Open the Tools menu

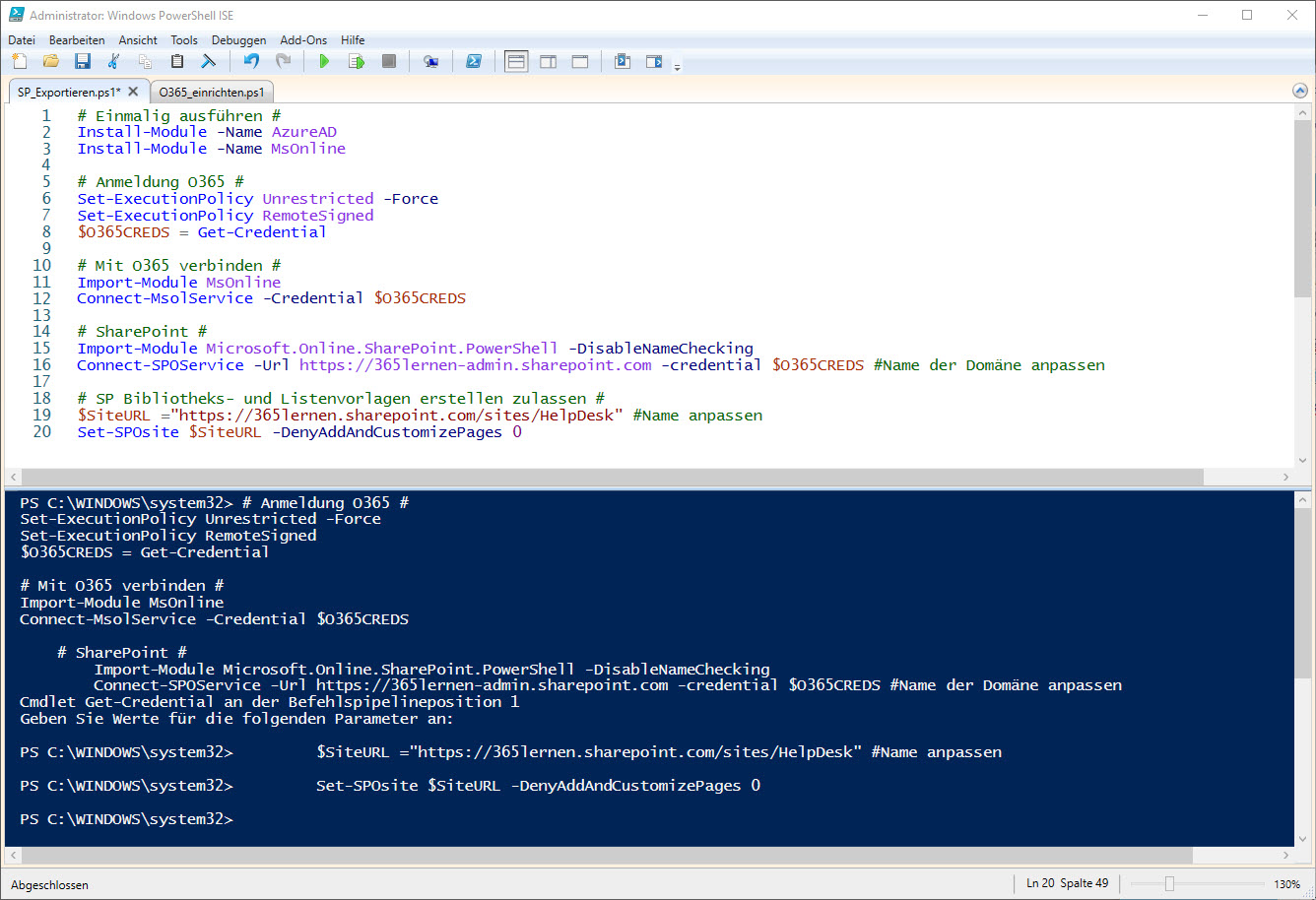184,40
